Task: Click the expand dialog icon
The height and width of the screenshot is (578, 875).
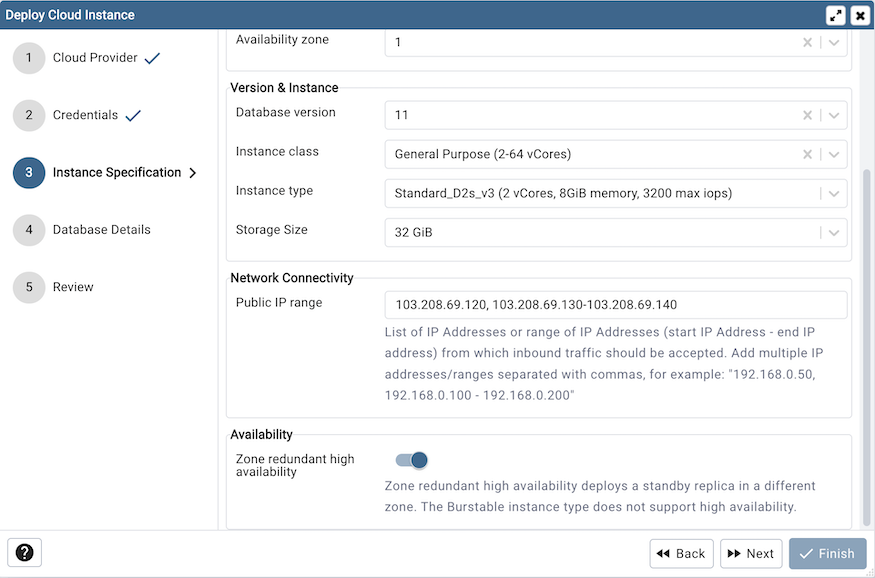Action: (x=837, y=15)
